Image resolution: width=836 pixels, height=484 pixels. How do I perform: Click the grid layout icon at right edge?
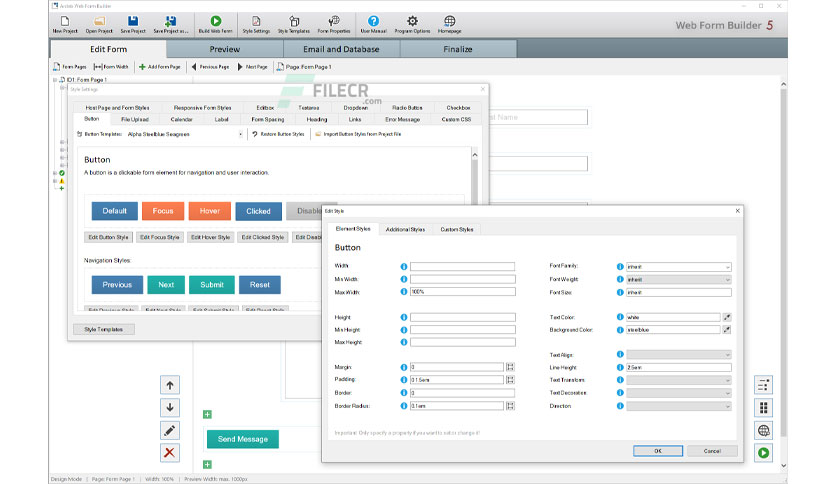click(x=763, y=408)
